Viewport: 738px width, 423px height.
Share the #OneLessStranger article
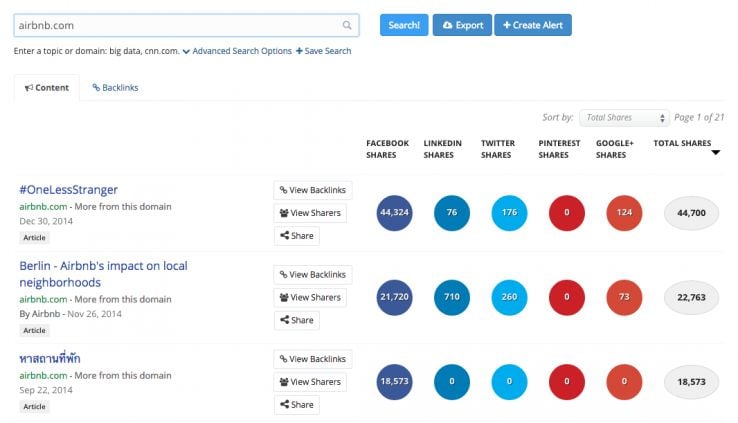(297, 236)
